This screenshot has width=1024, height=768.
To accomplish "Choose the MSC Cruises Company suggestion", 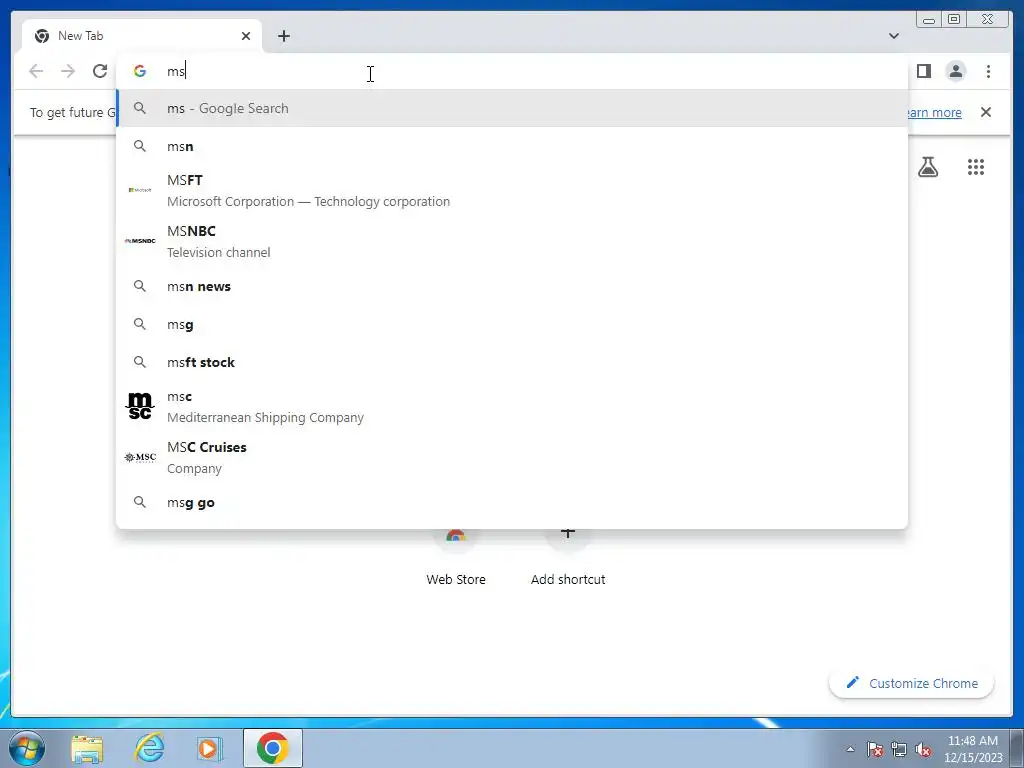I will click(511, 457).
